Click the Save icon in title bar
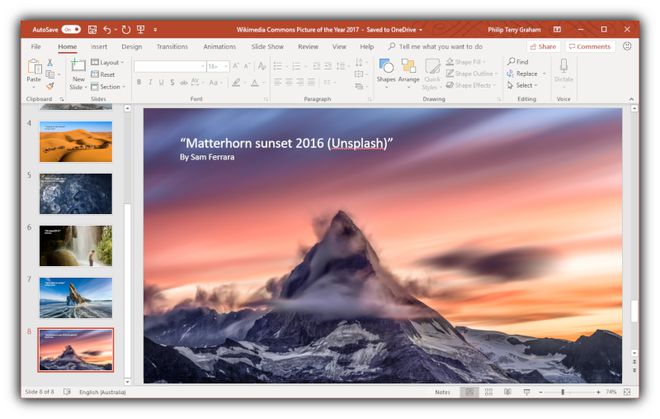 (x=92, y=29)
